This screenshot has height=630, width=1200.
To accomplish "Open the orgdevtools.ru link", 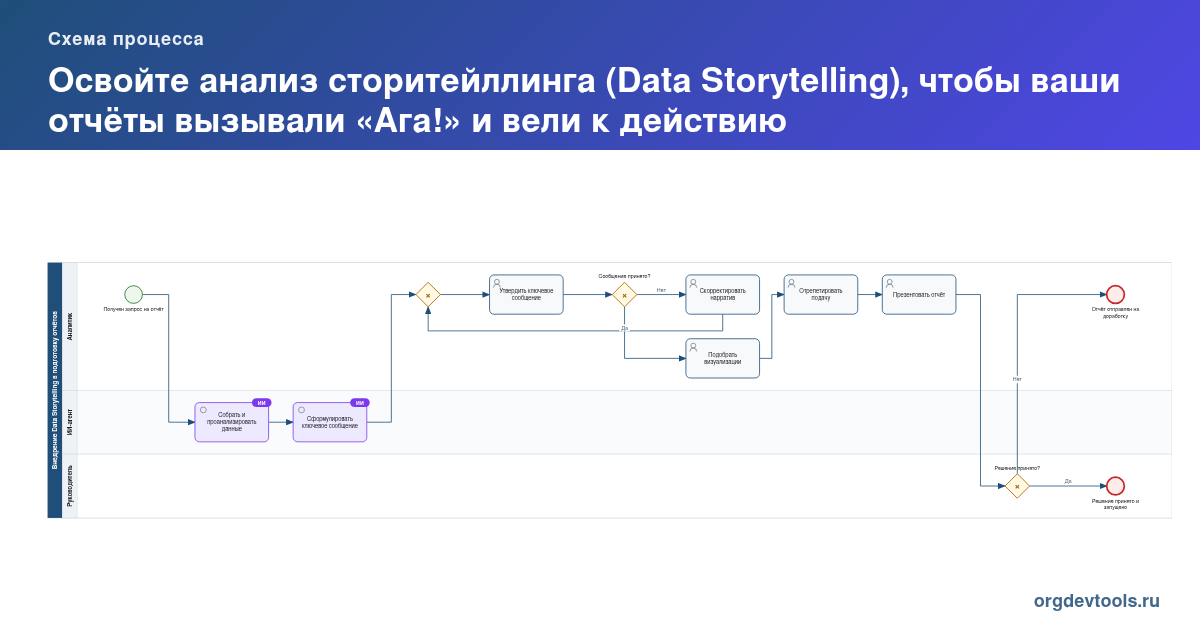I will 1097,601.
